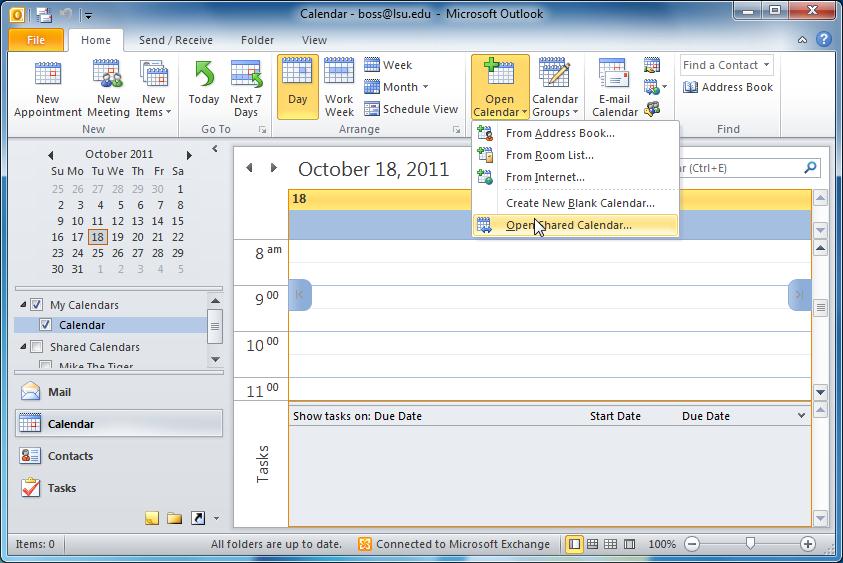This screenshot has width=843, height=563.
Task: Collapse the Shared Calendars group
Action: [x=23, y=347]
